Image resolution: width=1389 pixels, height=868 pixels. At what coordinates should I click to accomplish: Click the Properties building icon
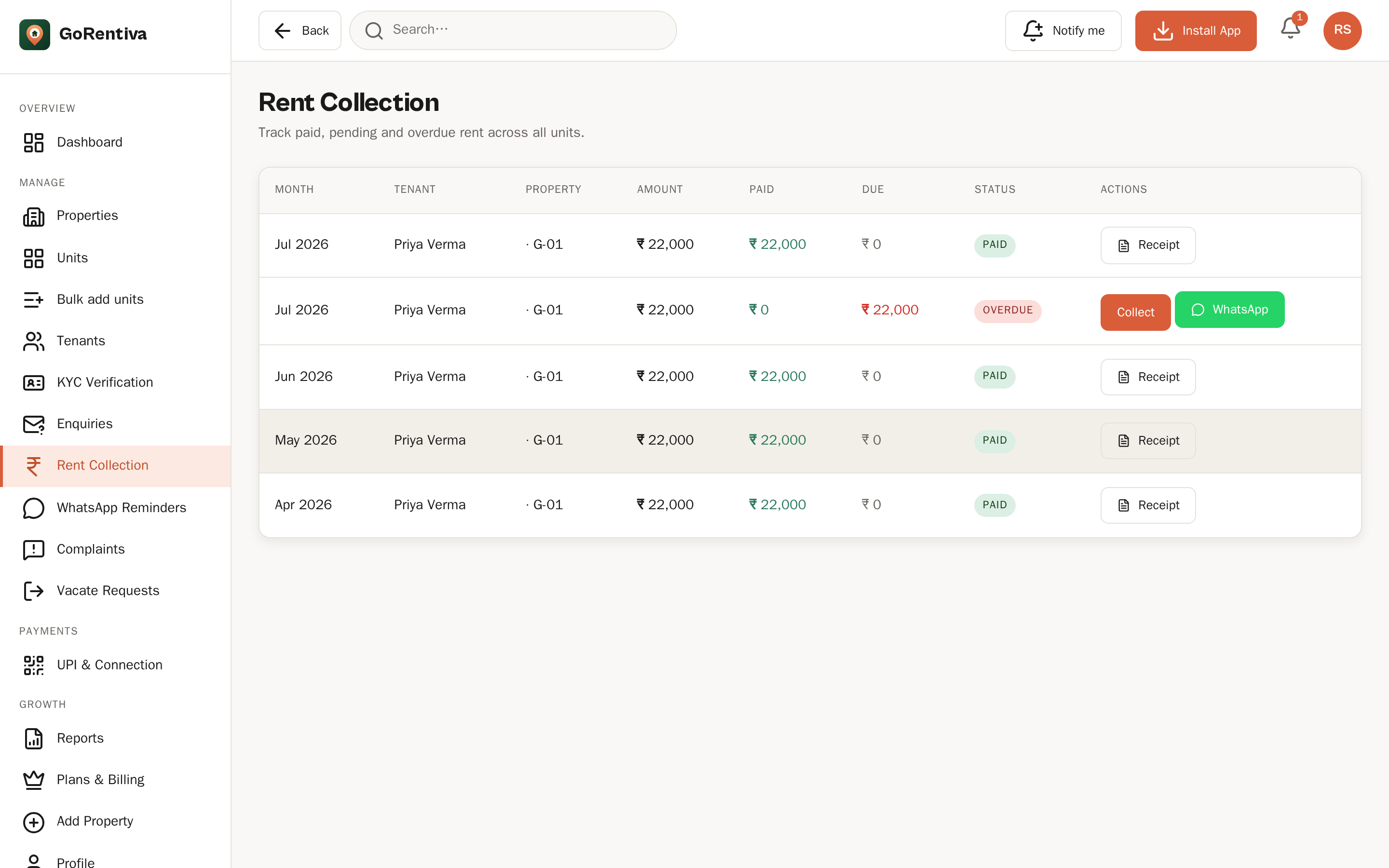33,217
